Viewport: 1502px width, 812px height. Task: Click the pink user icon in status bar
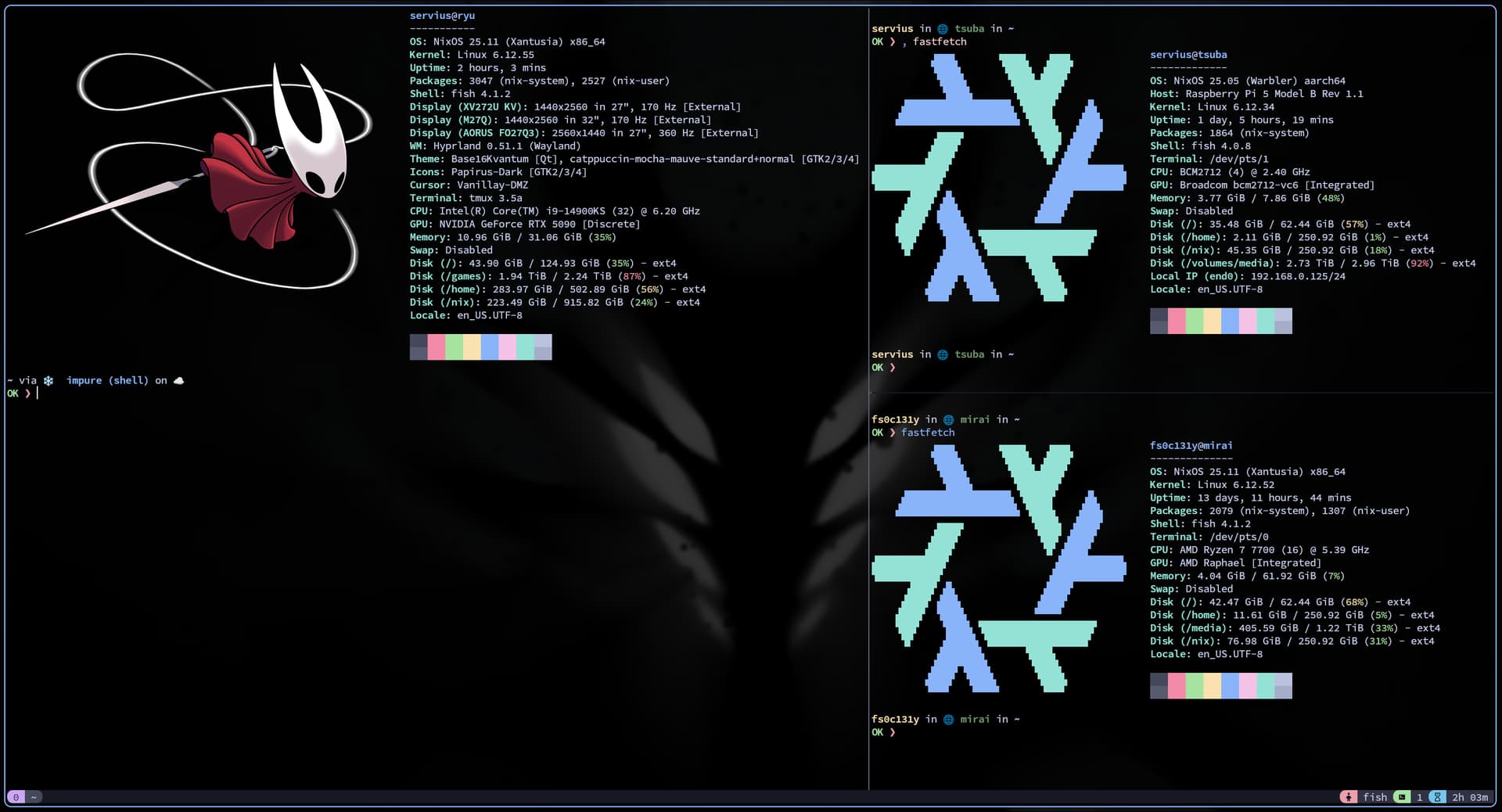pos(1349,797)
